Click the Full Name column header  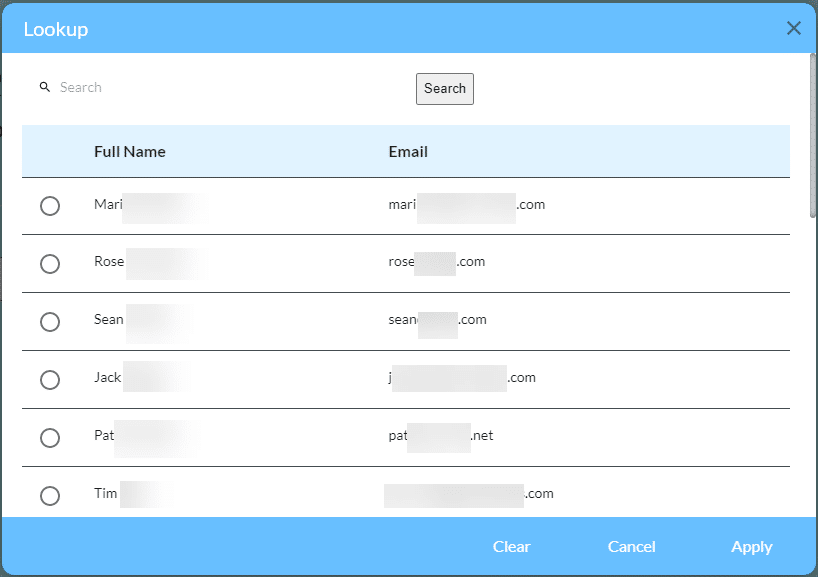point(130,152)
